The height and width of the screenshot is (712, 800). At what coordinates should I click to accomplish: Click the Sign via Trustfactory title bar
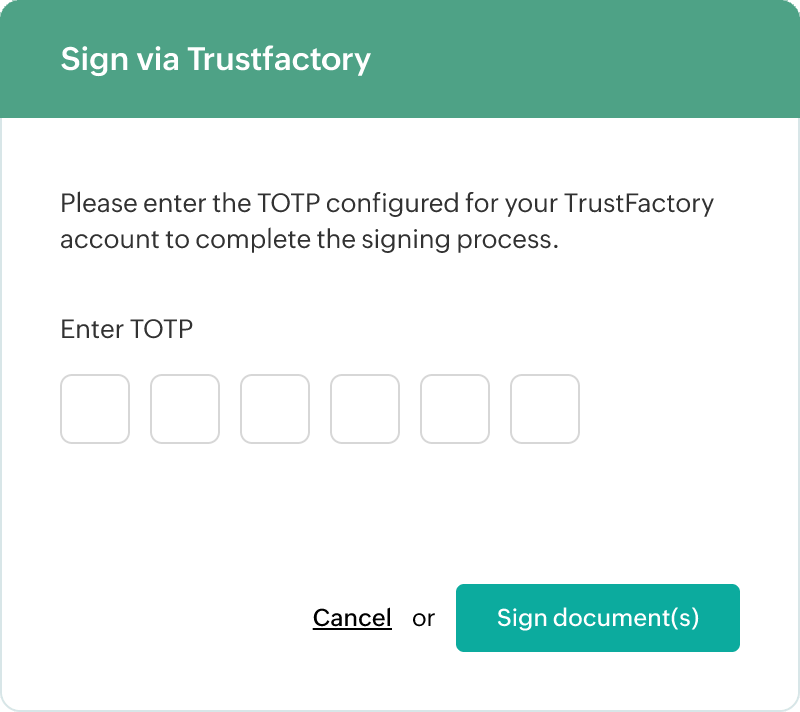[216, 59]
